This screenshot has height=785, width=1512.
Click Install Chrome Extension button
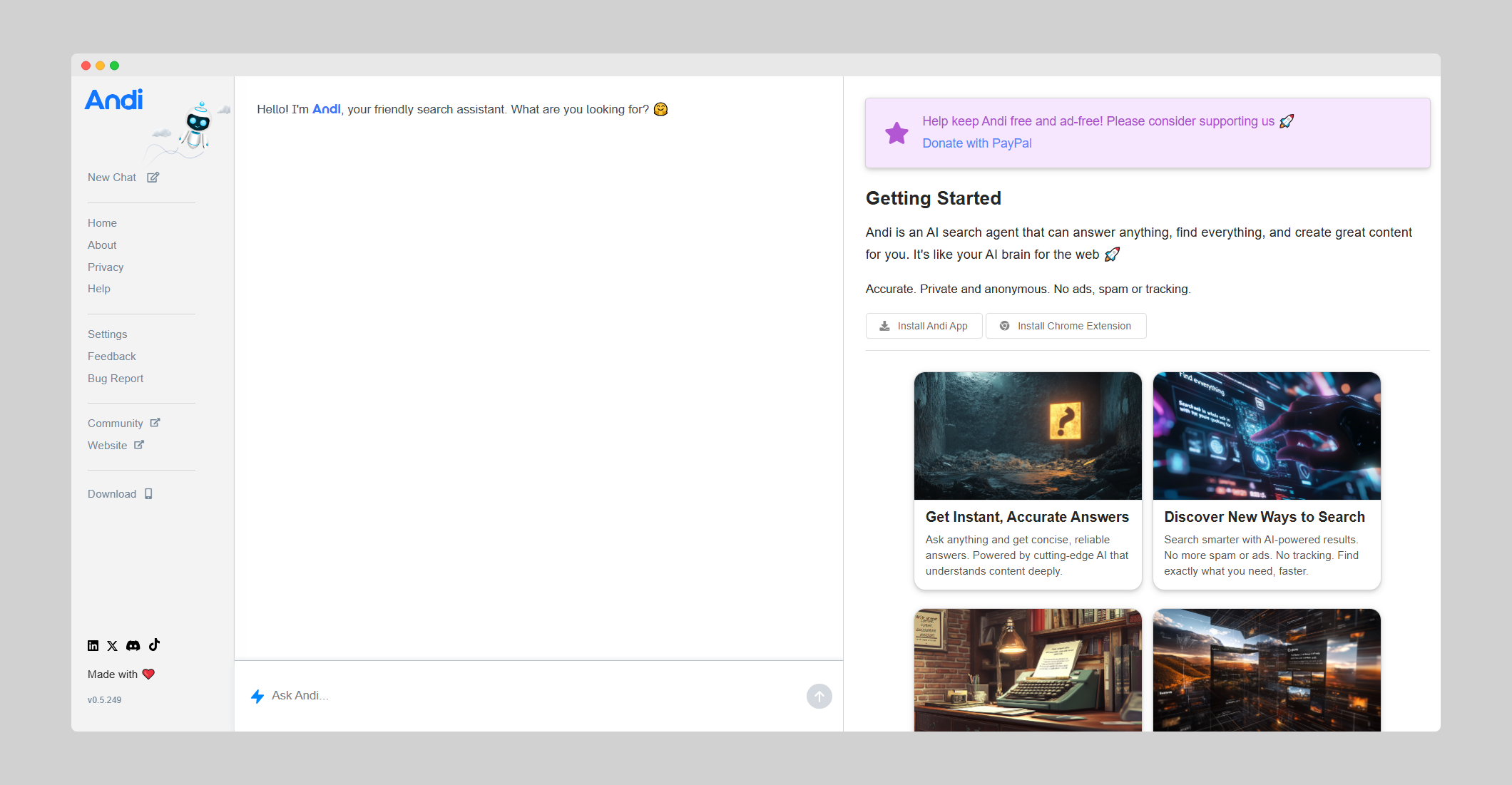pyautogui.click(x=1066, y=326)
